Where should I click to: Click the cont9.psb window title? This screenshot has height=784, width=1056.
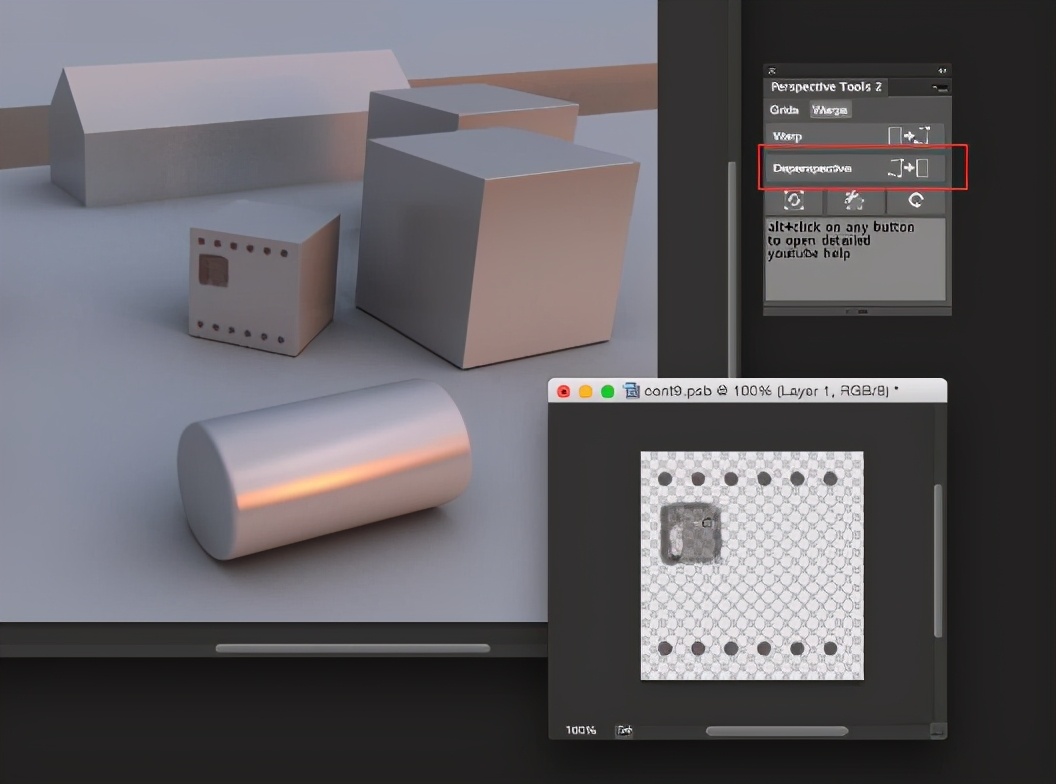[771, 391]
